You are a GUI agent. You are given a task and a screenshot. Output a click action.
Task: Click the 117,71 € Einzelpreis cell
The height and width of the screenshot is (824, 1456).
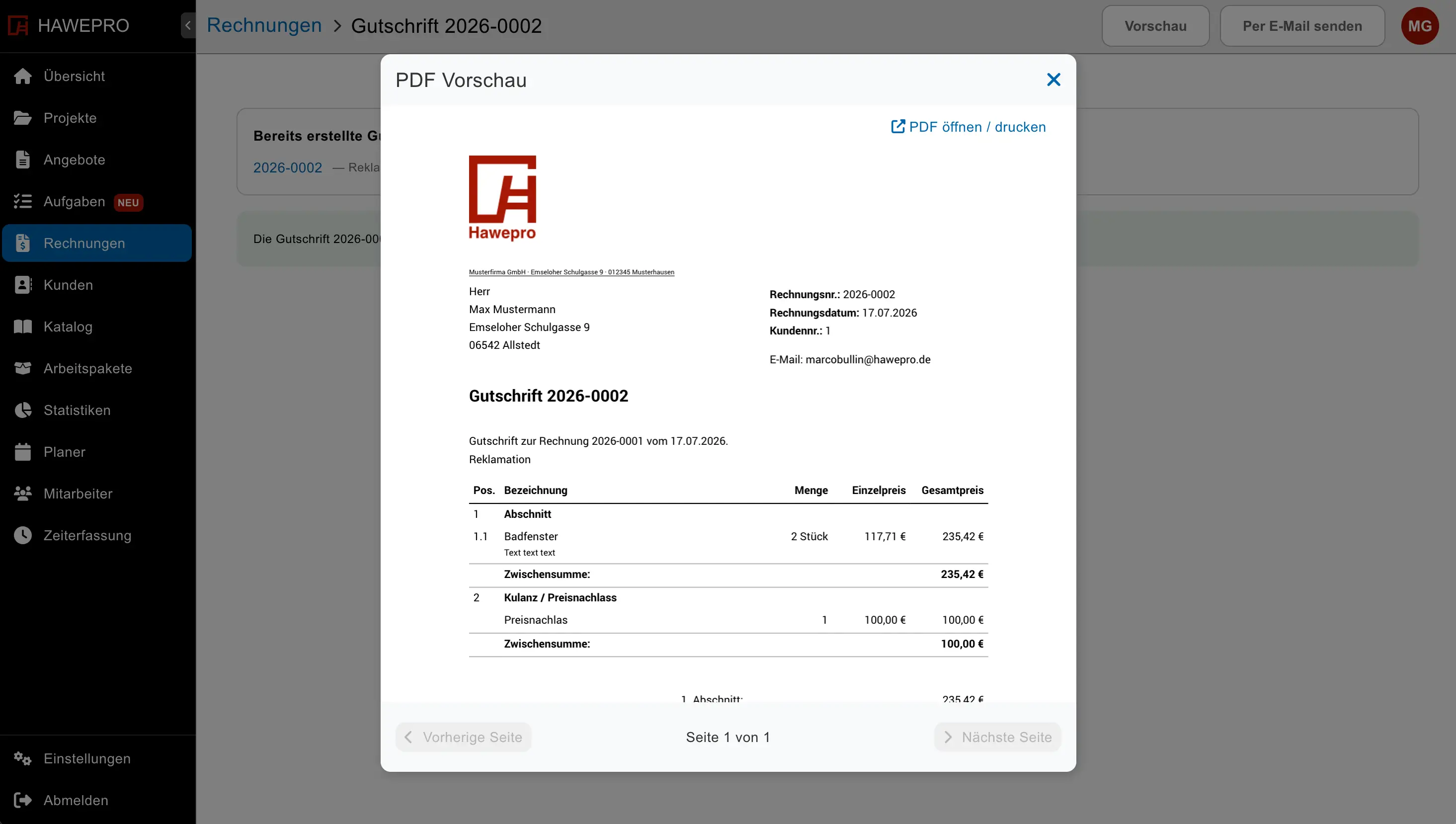click(885, 537)
